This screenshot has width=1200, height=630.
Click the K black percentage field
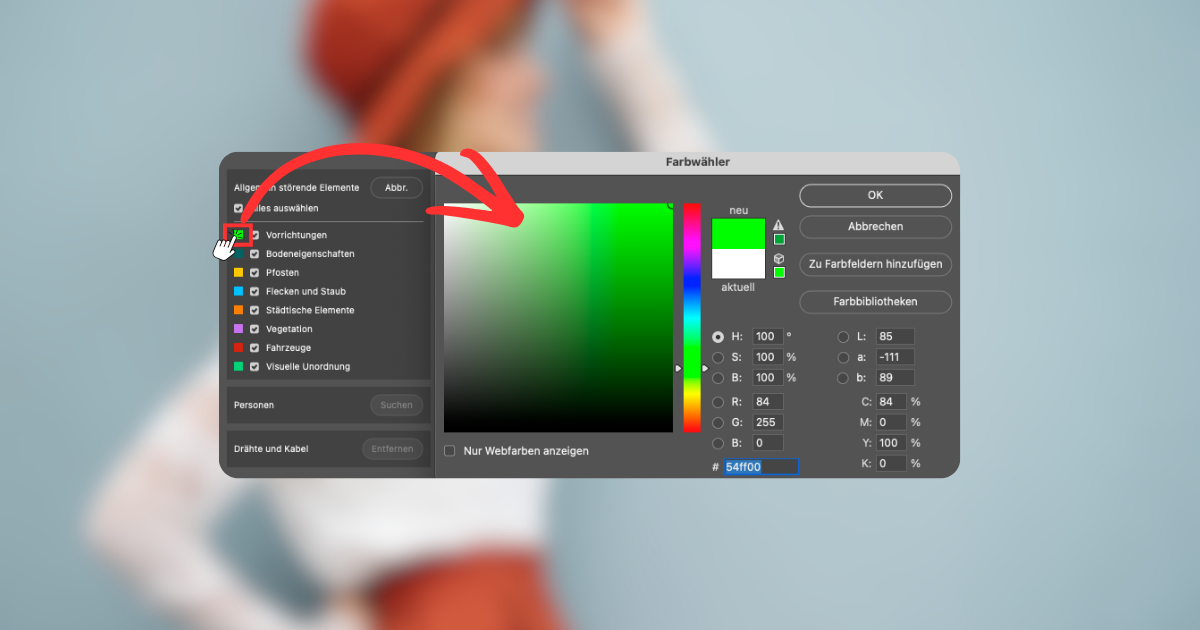(x=892, y=463)
